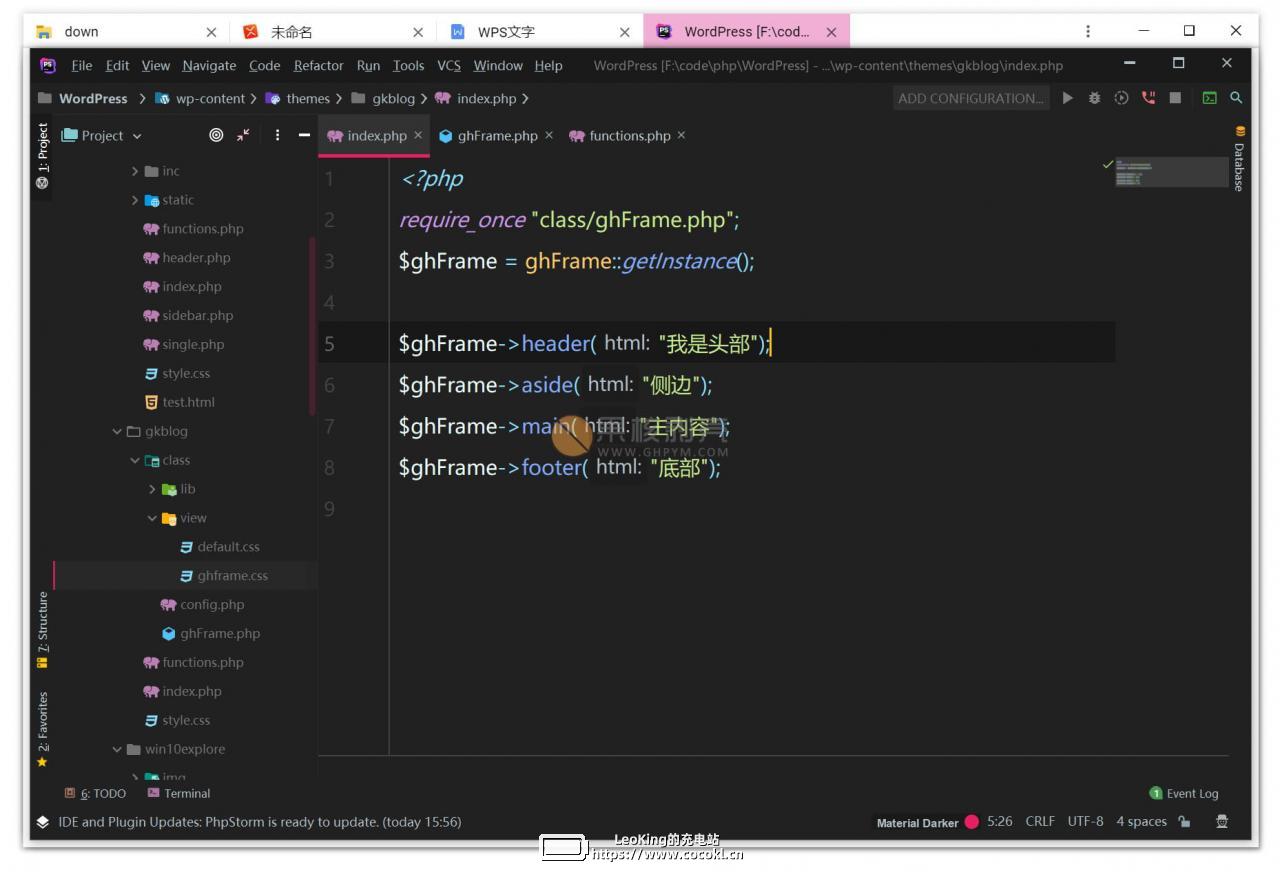1280x872 pixels.
Task: Click the Material Darker theme indicator
Action: click(x=917, y=823)
